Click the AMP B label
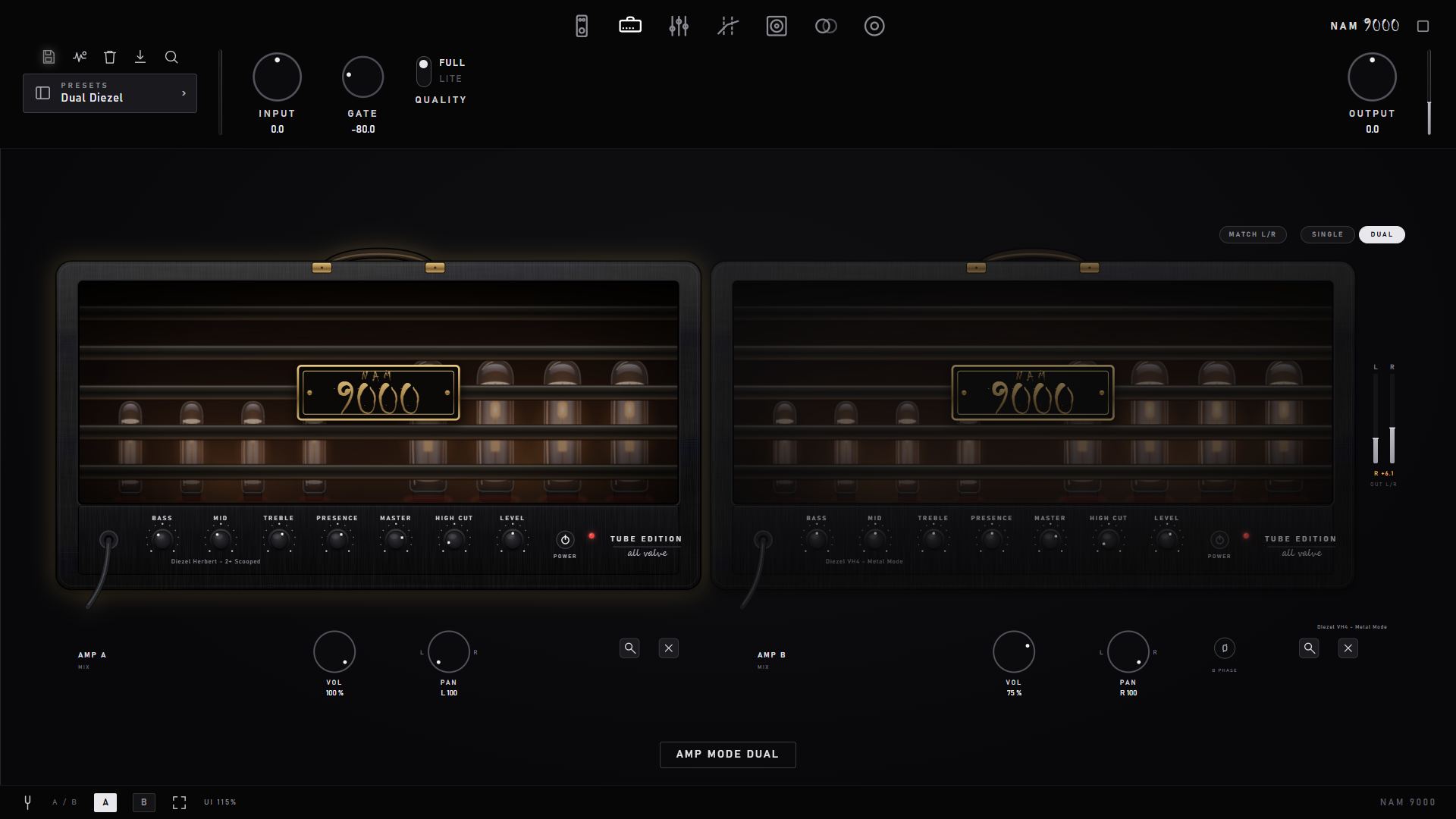1456x819 pixels. point(771,655)
